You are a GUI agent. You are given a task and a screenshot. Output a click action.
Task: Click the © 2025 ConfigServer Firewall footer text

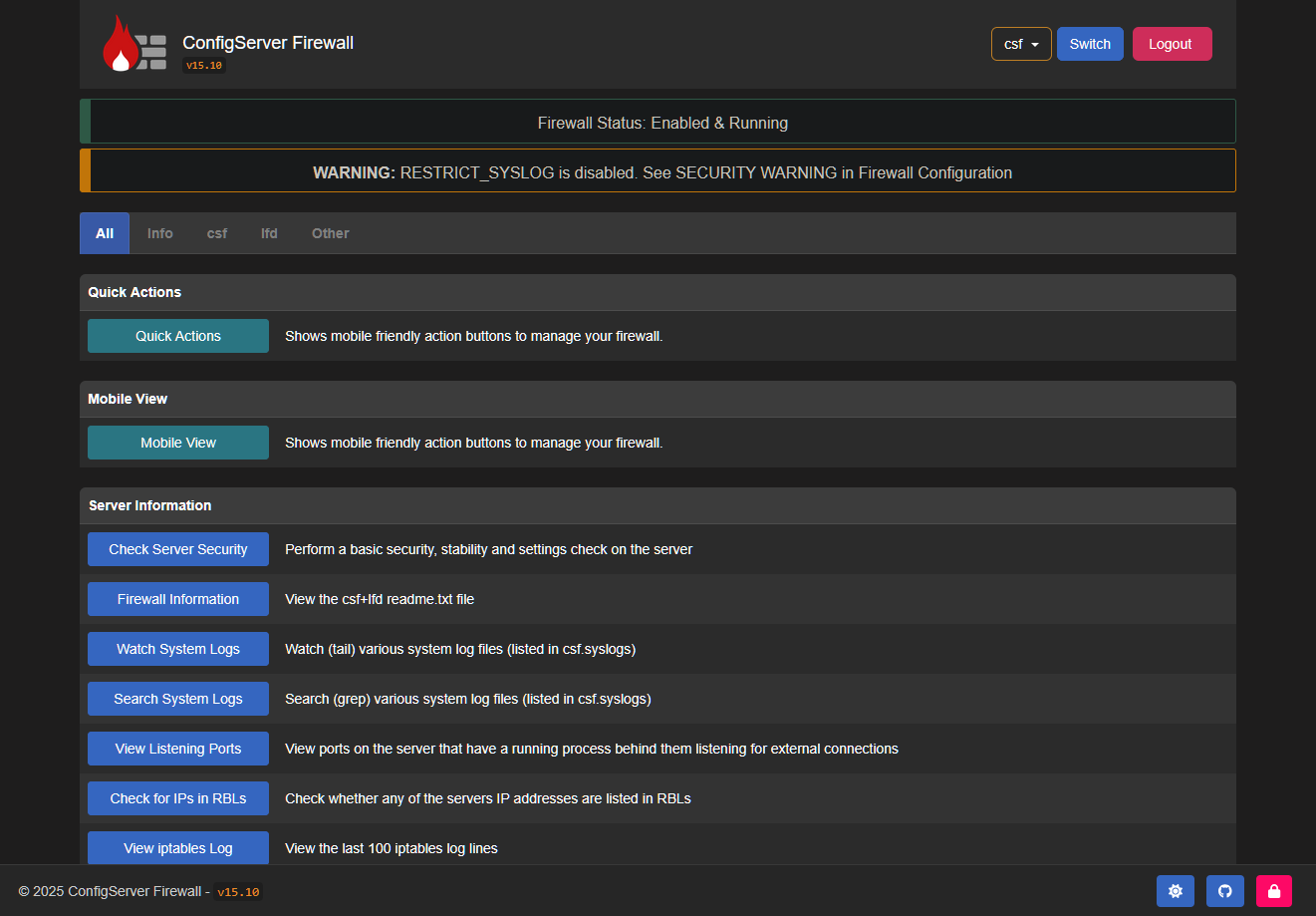pos(114,892)
